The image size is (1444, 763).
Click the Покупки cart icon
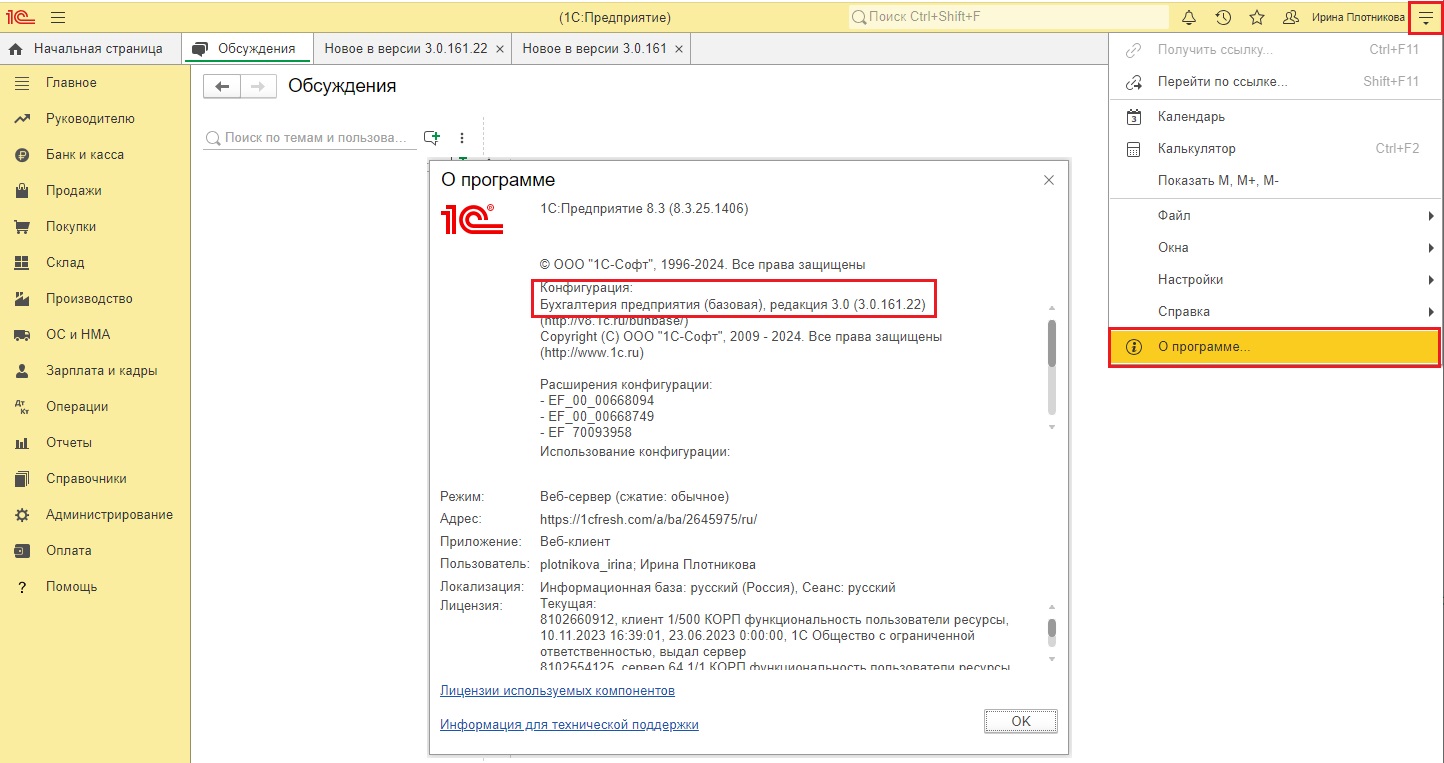click(22, 227)
